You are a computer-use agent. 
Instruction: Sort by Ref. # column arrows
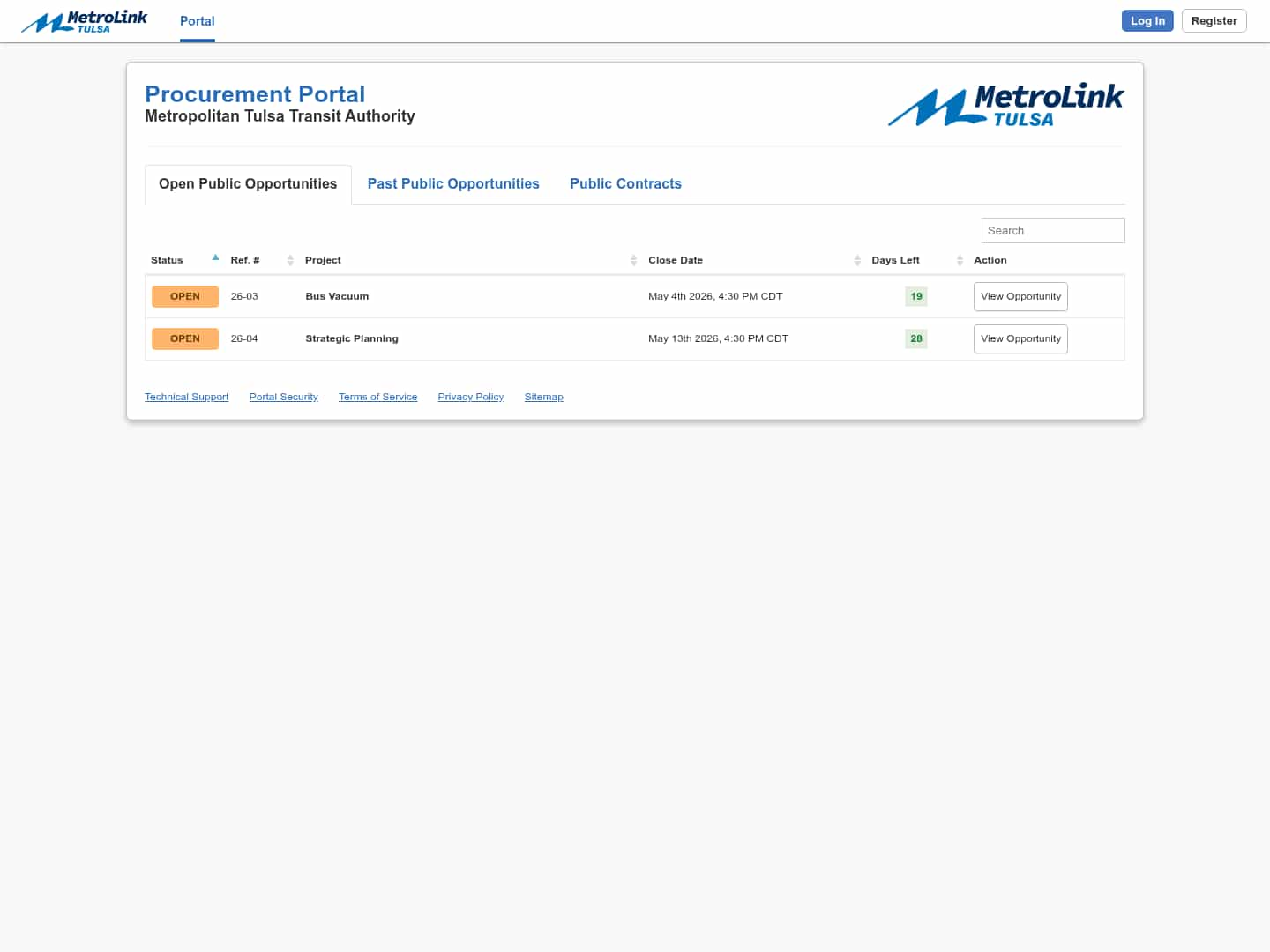click(290, 260)
